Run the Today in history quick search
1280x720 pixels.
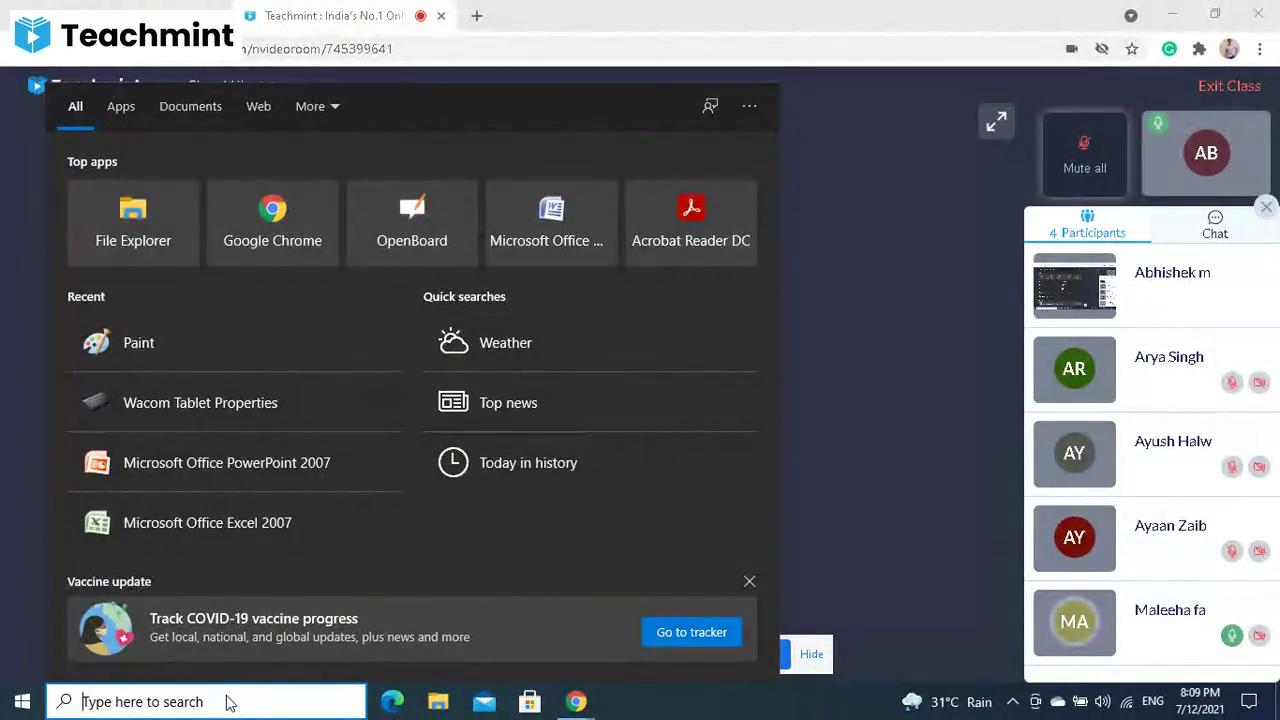tap(590, 462)
